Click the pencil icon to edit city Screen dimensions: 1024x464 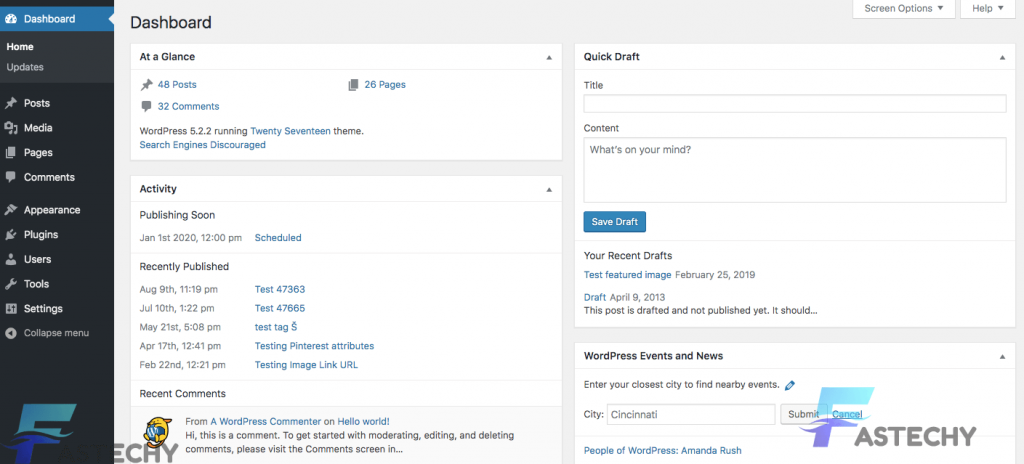tap(790, 385)
